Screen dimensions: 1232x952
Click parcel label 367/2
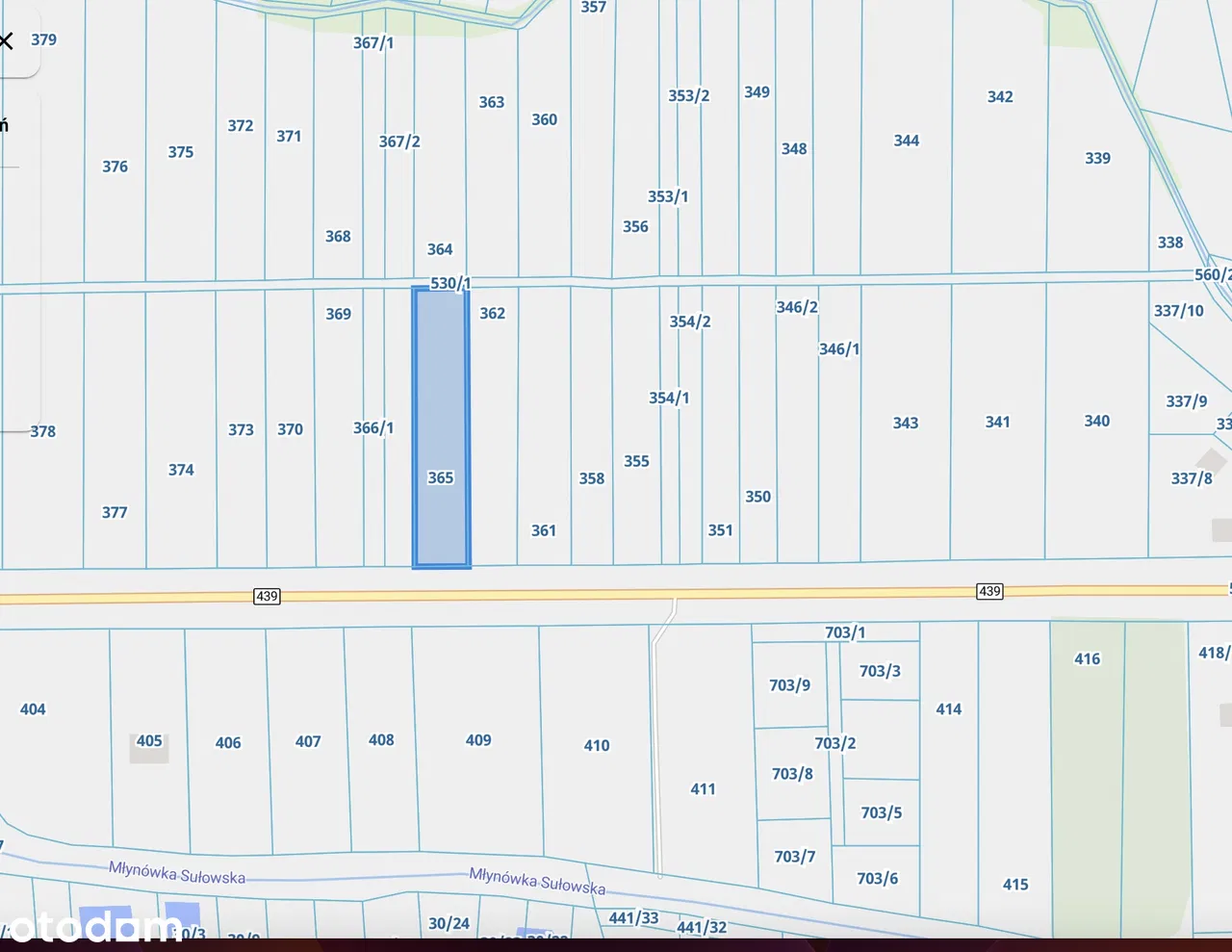pos(399,142)
